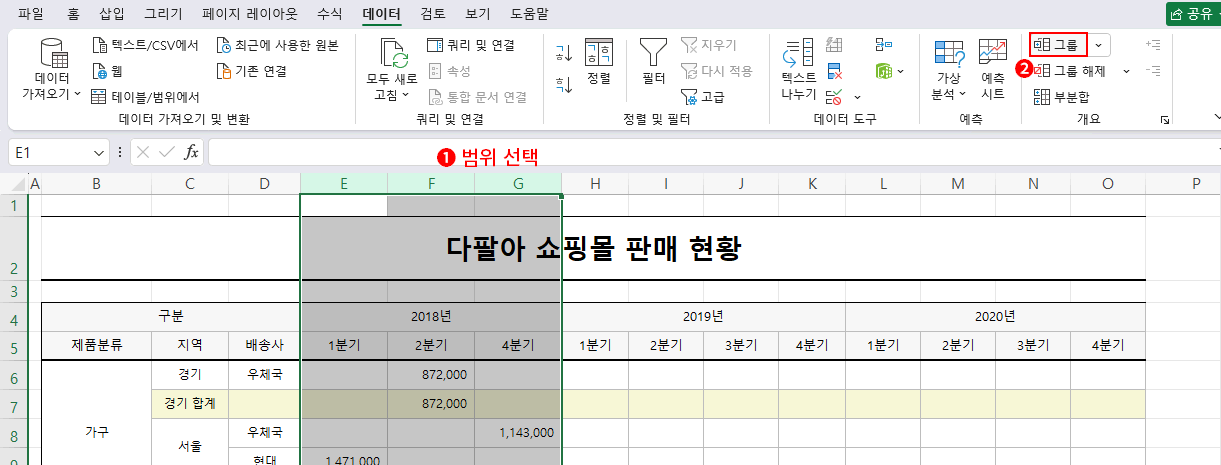Image resolution: width=1221 pixels, height=465 pixels.
Task: Expand data validation dropdown arrow
Action: point(855,97)
